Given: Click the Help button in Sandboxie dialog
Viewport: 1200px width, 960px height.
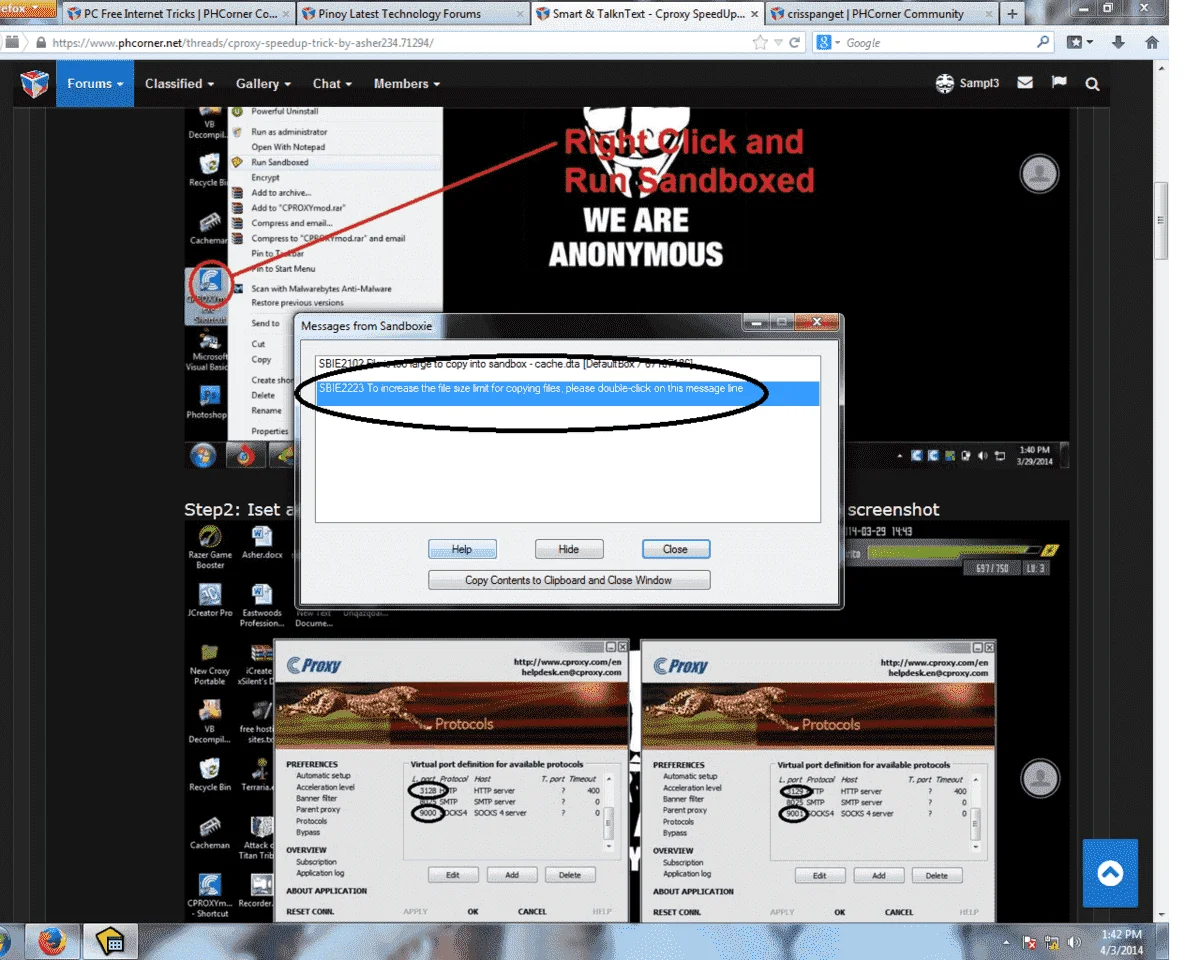Looking at the screenshot, I should tap(461, 549).
